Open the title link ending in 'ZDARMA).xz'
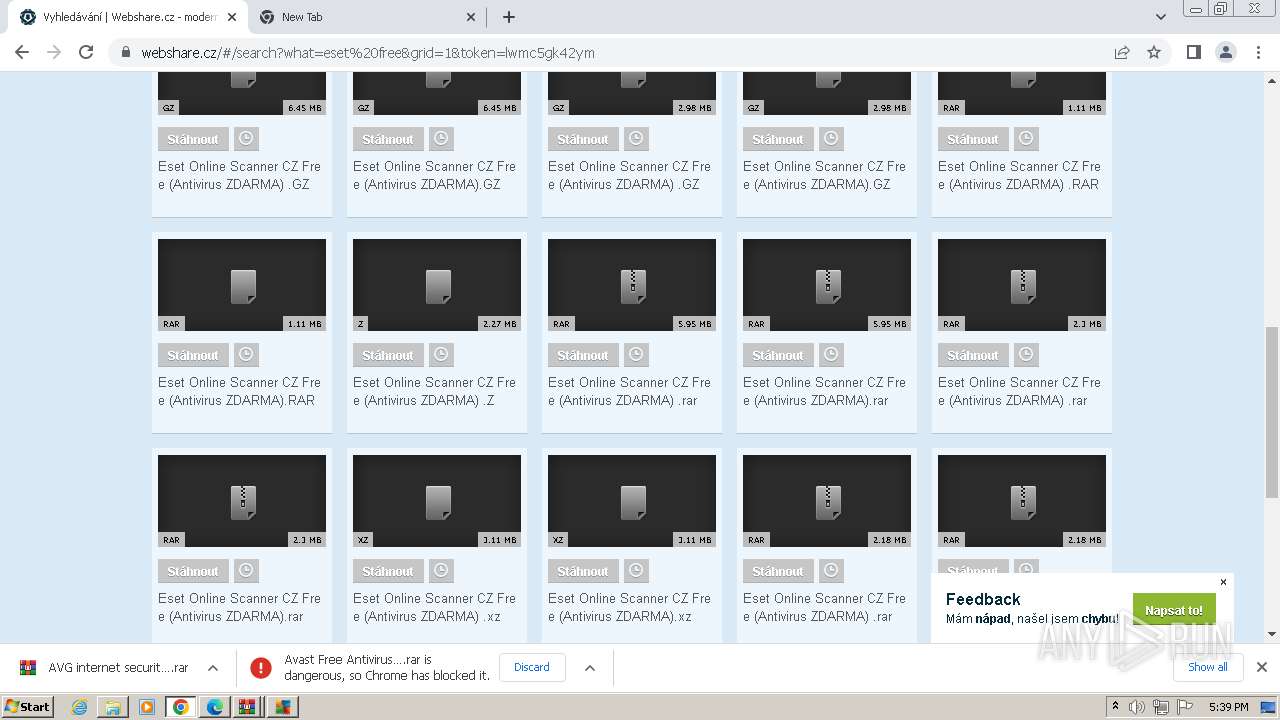 [x=629, y=607]
